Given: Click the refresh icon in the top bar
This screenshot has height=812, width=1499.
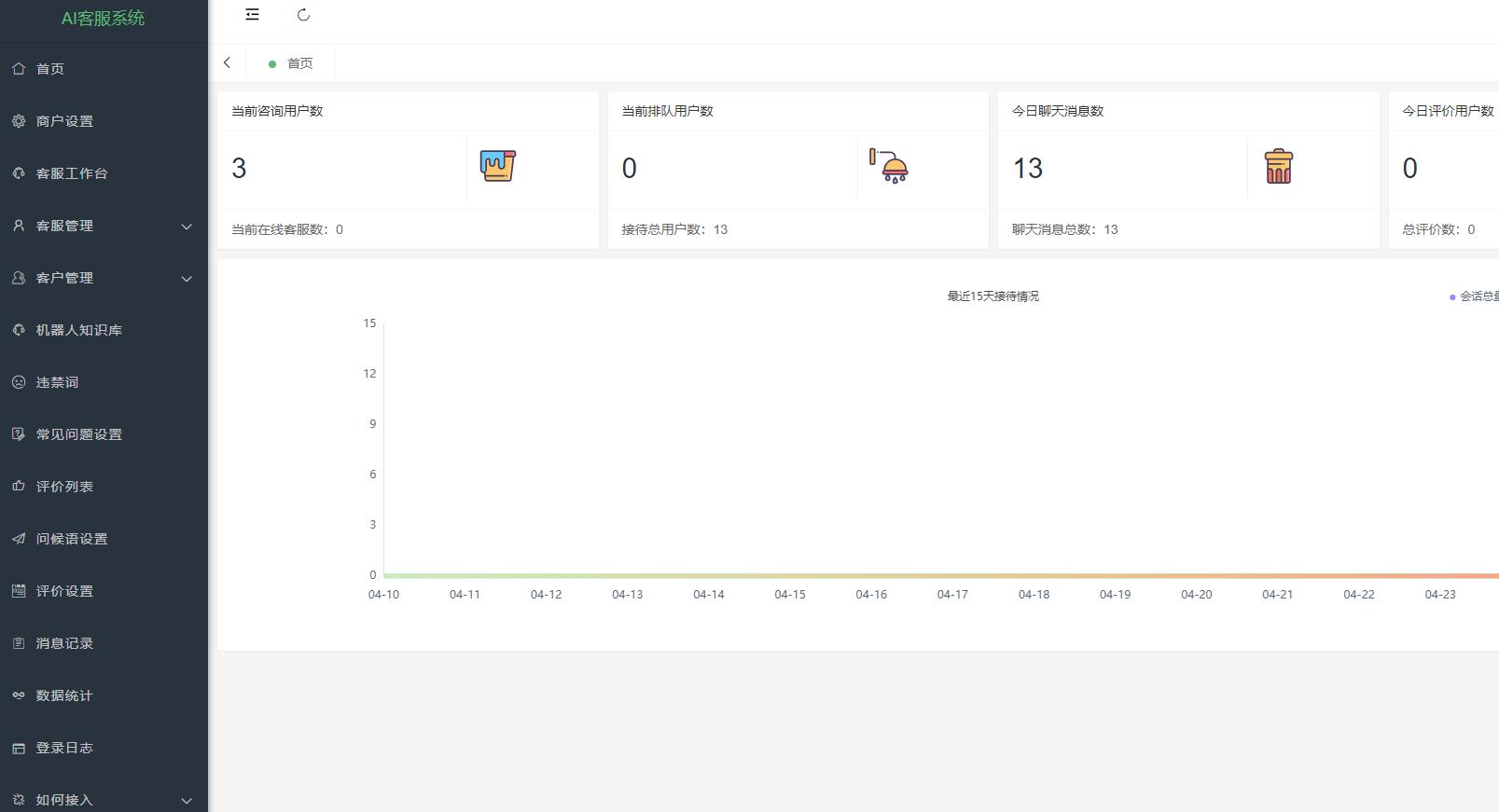Looking at the screenshot, I should tap(303, 15).
